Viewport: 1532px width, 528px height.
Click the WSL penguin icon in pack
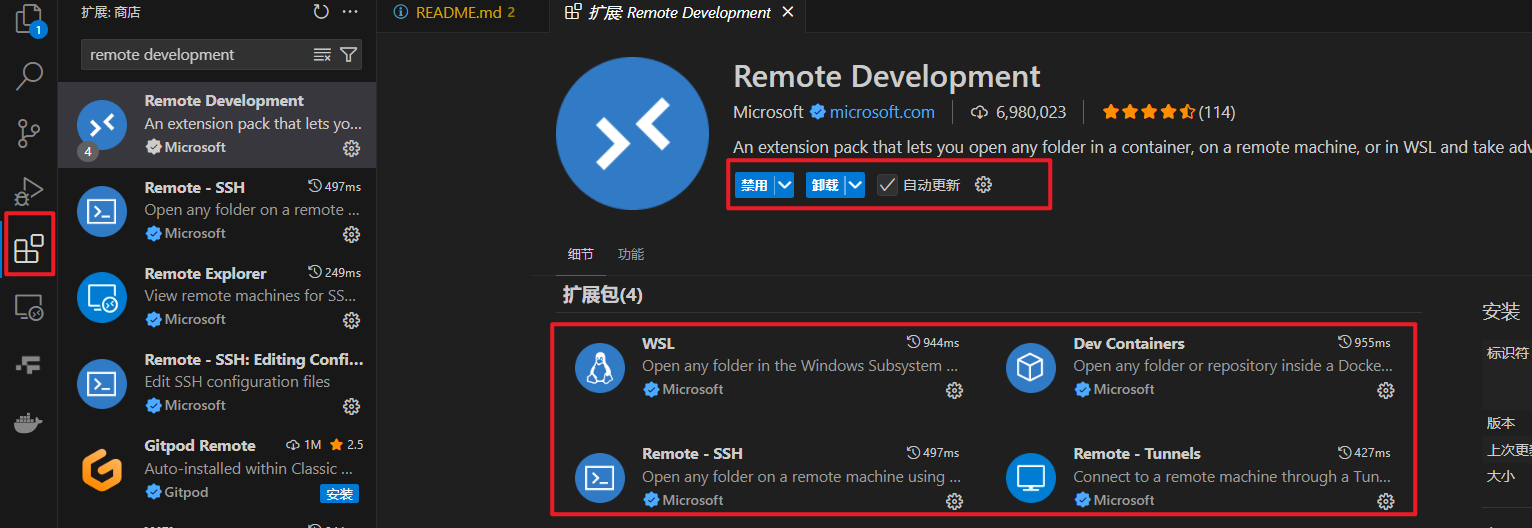[599, 367]
